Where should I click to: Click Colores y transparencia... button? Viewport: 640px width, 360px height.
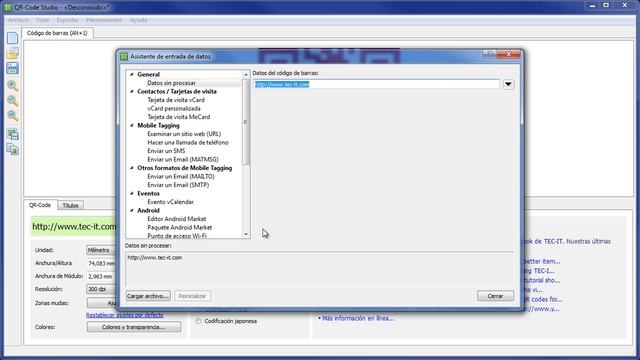133,327
